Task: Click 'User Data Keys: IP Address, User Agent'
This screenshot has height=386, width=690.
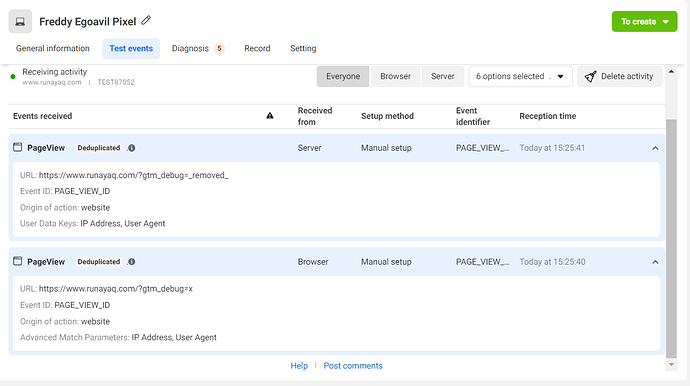Action: pyautogui.click(x=92, y=224)
